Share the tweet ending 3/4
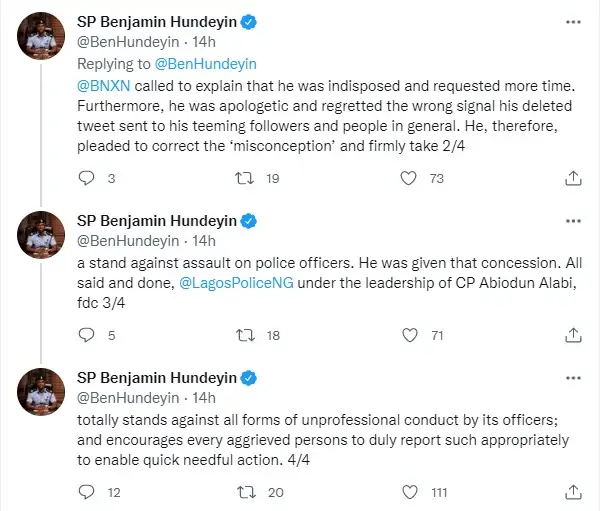Image resolution: width=606 pixels, height=511 pixels. [x=572, y=336]
